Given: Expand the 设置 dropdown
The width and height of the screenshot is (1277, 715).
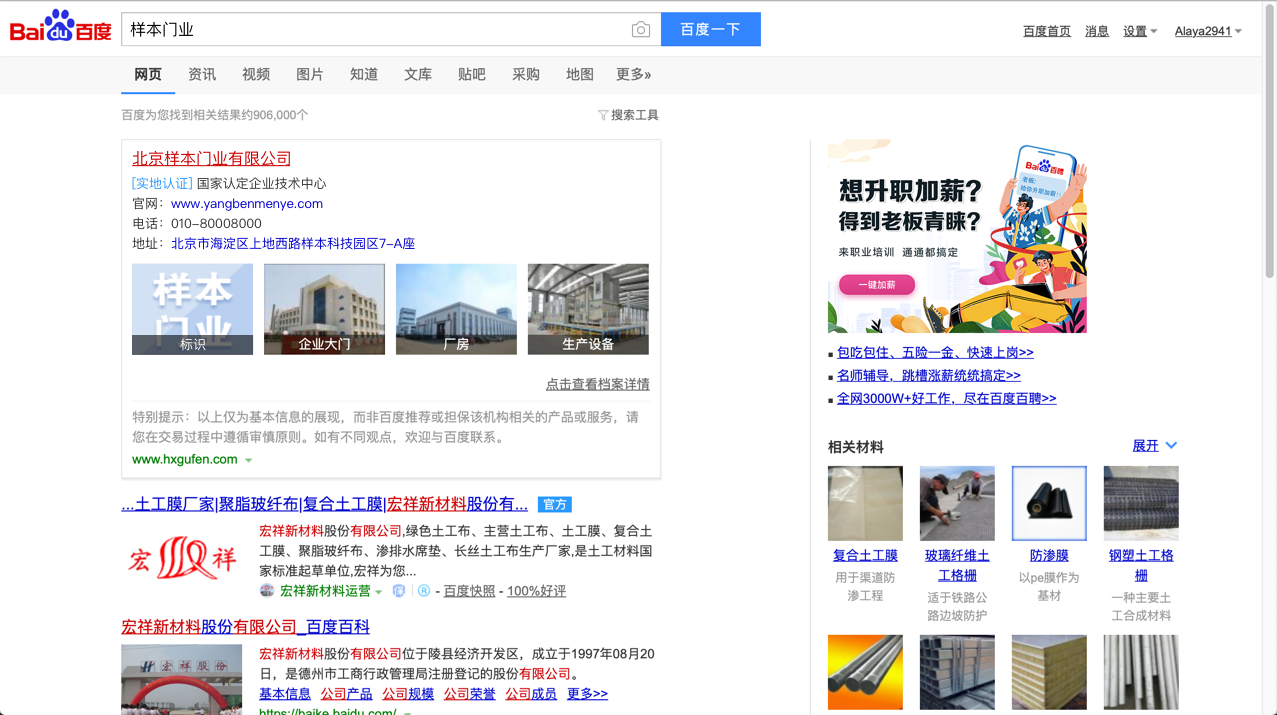Looking at the screenshot, I should [1140, 31].
